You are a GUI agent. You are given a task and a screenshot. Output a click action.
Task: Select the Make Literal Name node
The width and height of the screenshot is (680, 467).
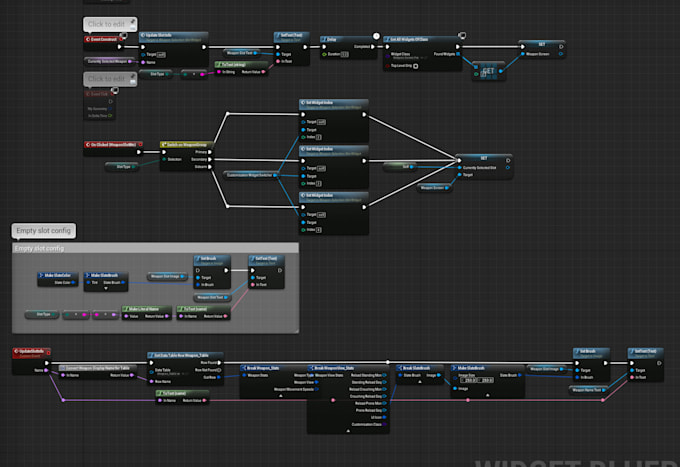pos(147,313)
